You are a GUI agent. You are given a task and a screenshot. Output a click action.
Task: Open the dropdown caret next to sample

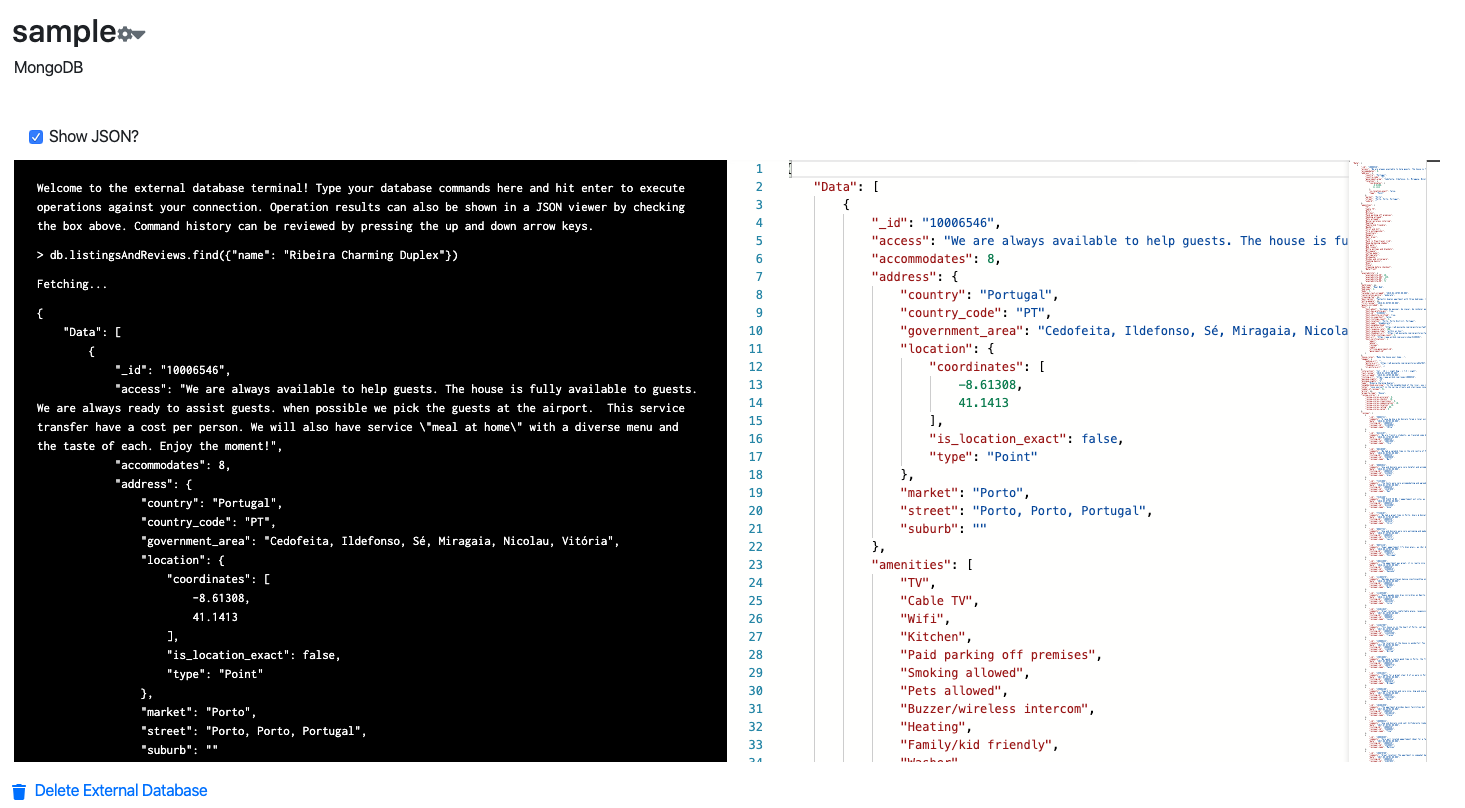pyautogui.click(x=139, y=34)
